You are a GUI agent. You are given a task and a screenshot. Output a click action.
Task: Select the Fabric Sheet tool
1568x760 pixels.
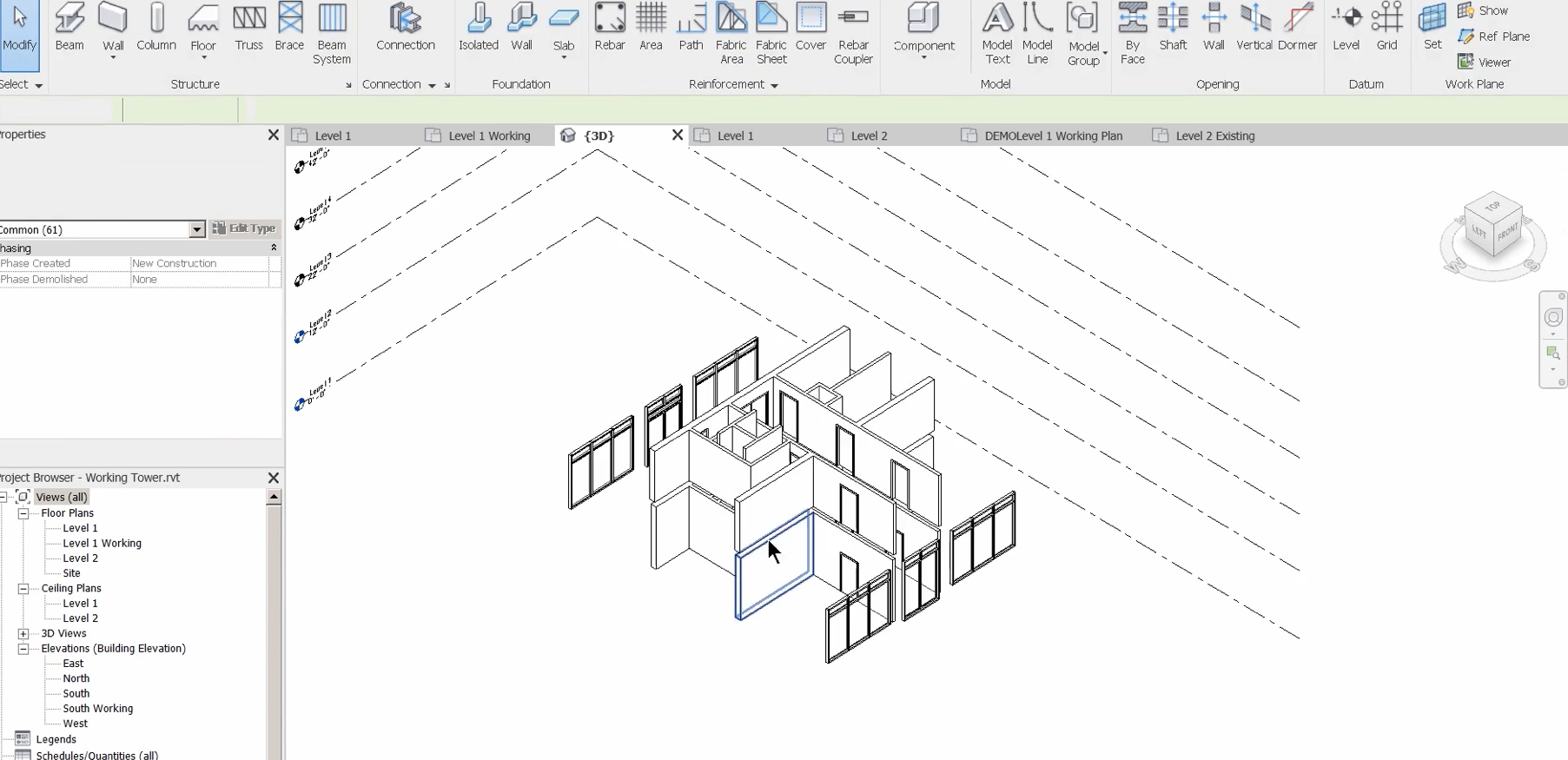tap(771, 33)
